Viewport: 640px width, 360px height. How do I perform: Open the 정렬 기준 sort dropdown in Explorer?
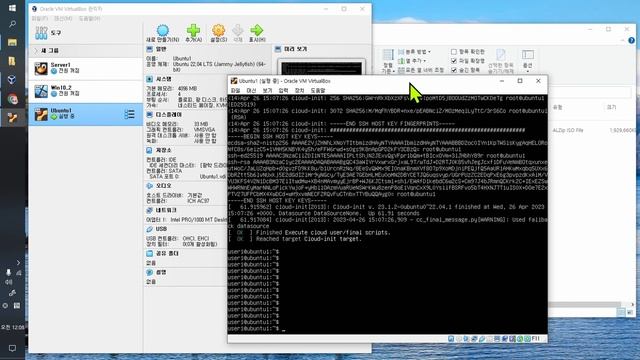[x=388, y=61]
